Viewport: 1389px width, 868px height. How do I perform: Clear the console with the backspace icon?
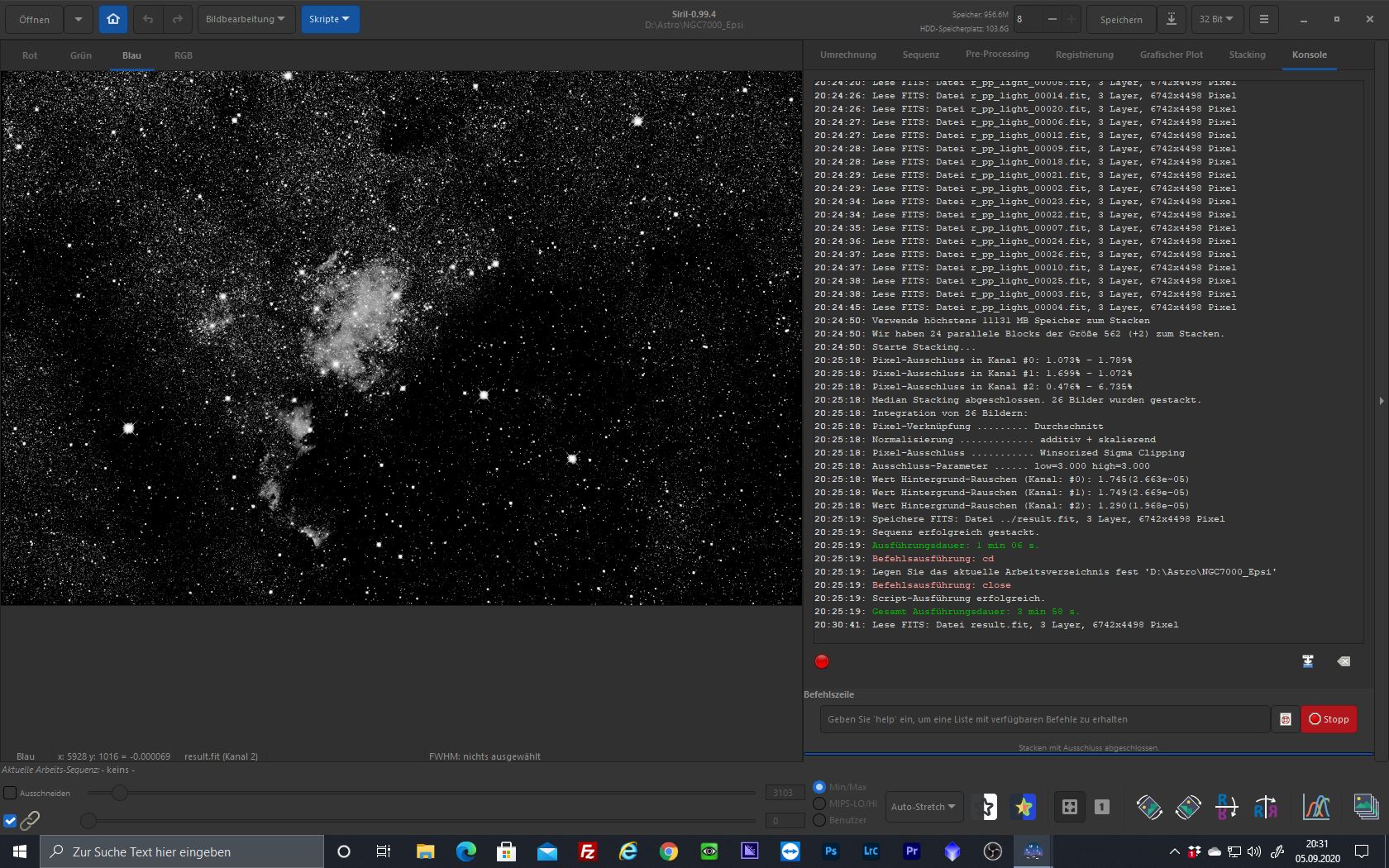point(1344,661)
